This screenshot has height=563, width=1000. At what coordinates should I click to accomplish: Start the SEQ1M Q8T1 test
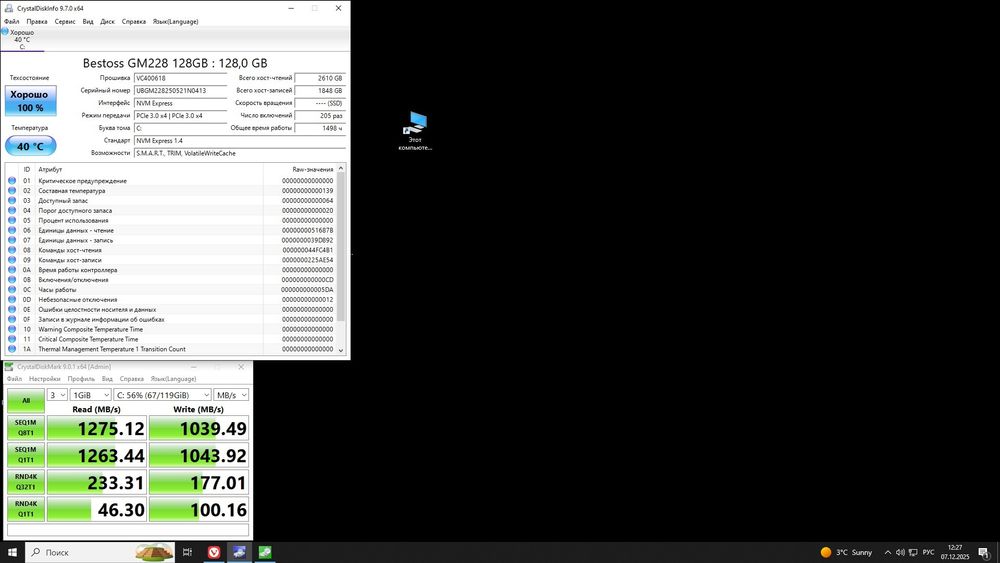click(26, 428)
